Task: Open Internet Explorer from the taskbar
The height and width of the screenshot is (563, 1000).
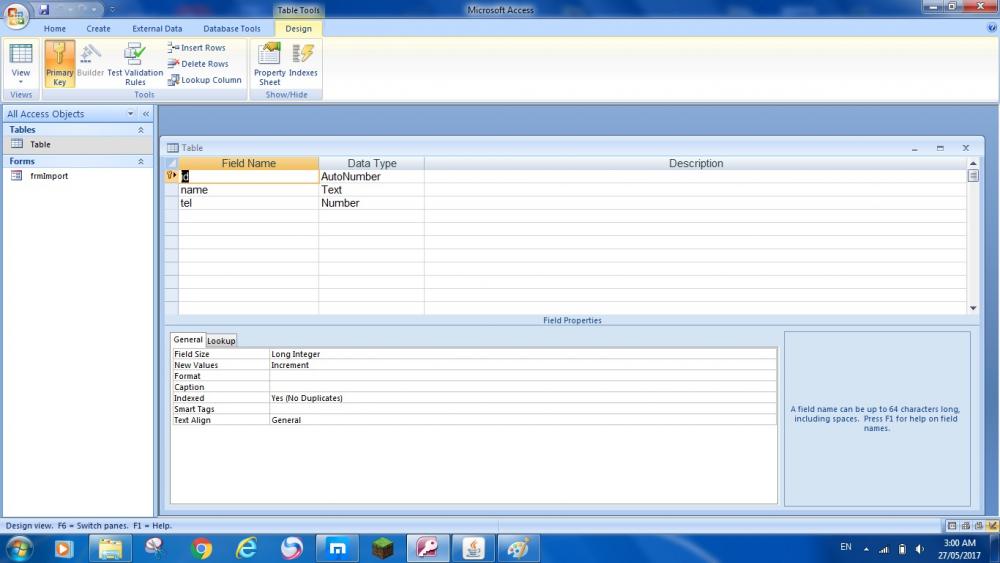Action: (x=247, y=548)
